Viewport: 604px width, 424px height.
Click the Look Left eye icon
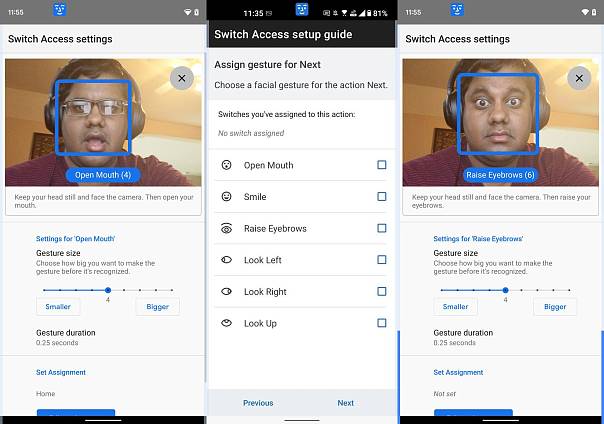tap(227, 260)
